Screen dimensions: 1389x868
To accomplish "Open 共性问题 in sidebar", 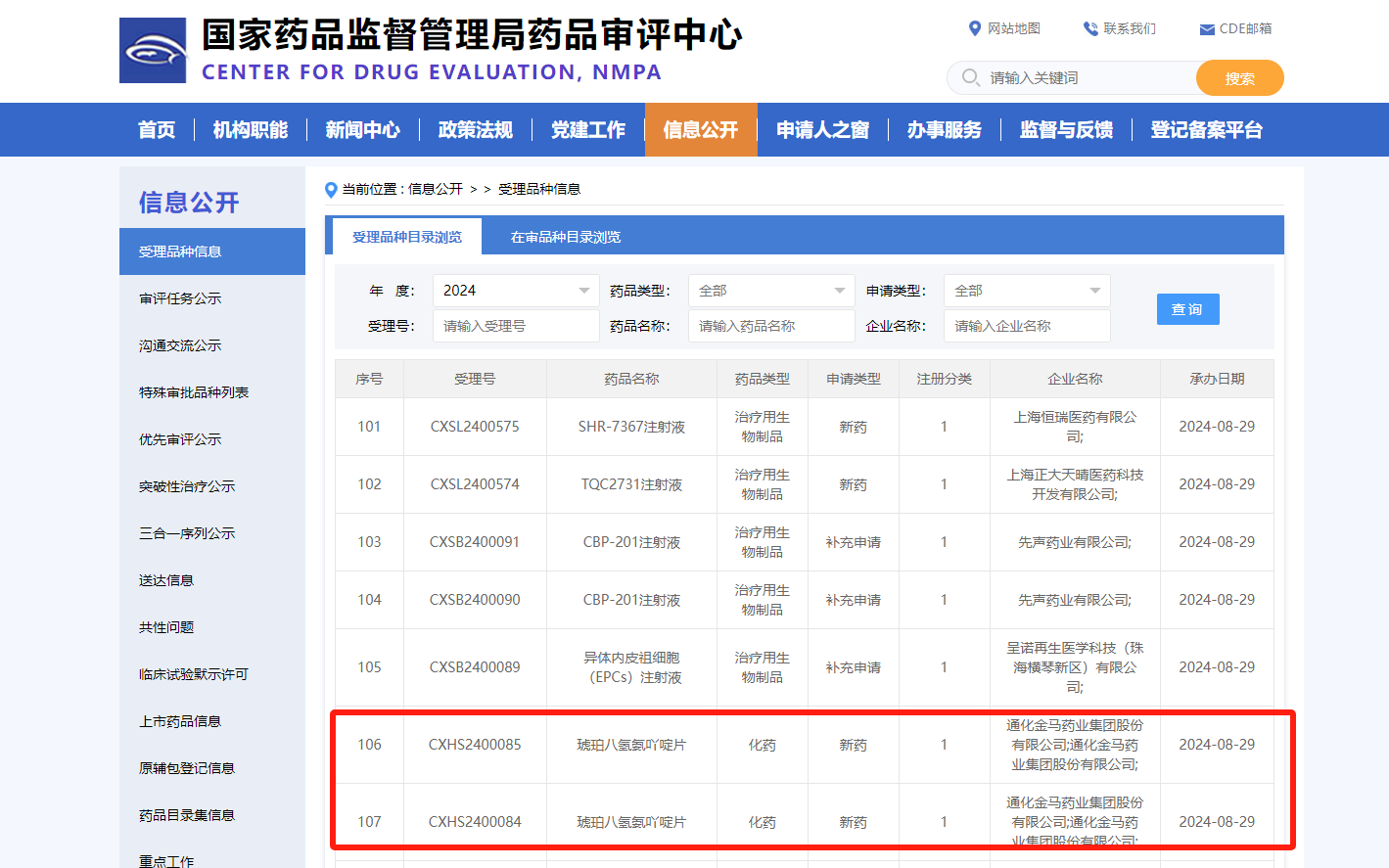I will click(212, 627).
